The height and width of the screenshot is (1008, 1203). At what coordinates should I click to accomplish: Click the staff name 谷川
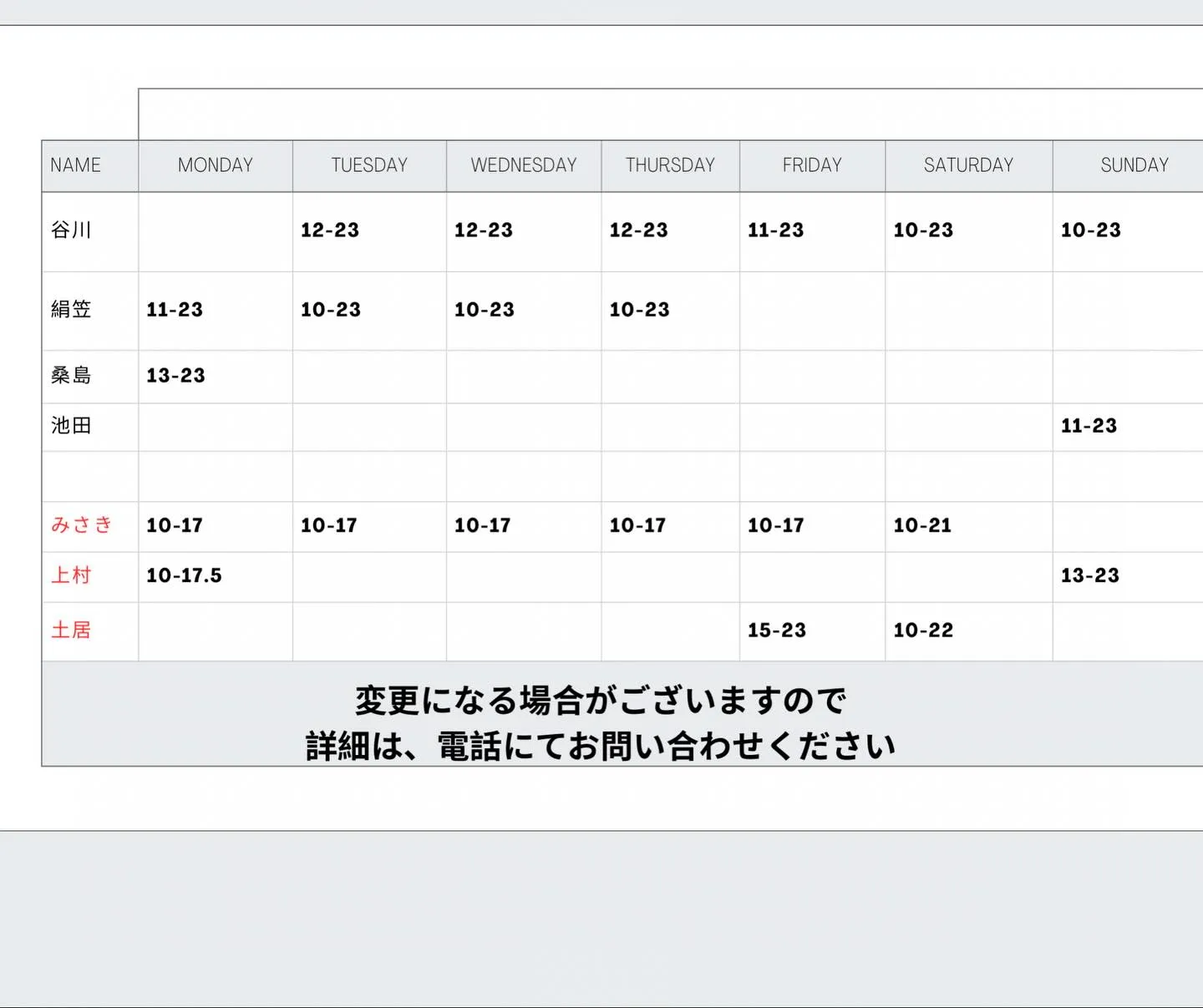[x=70, y=230]
